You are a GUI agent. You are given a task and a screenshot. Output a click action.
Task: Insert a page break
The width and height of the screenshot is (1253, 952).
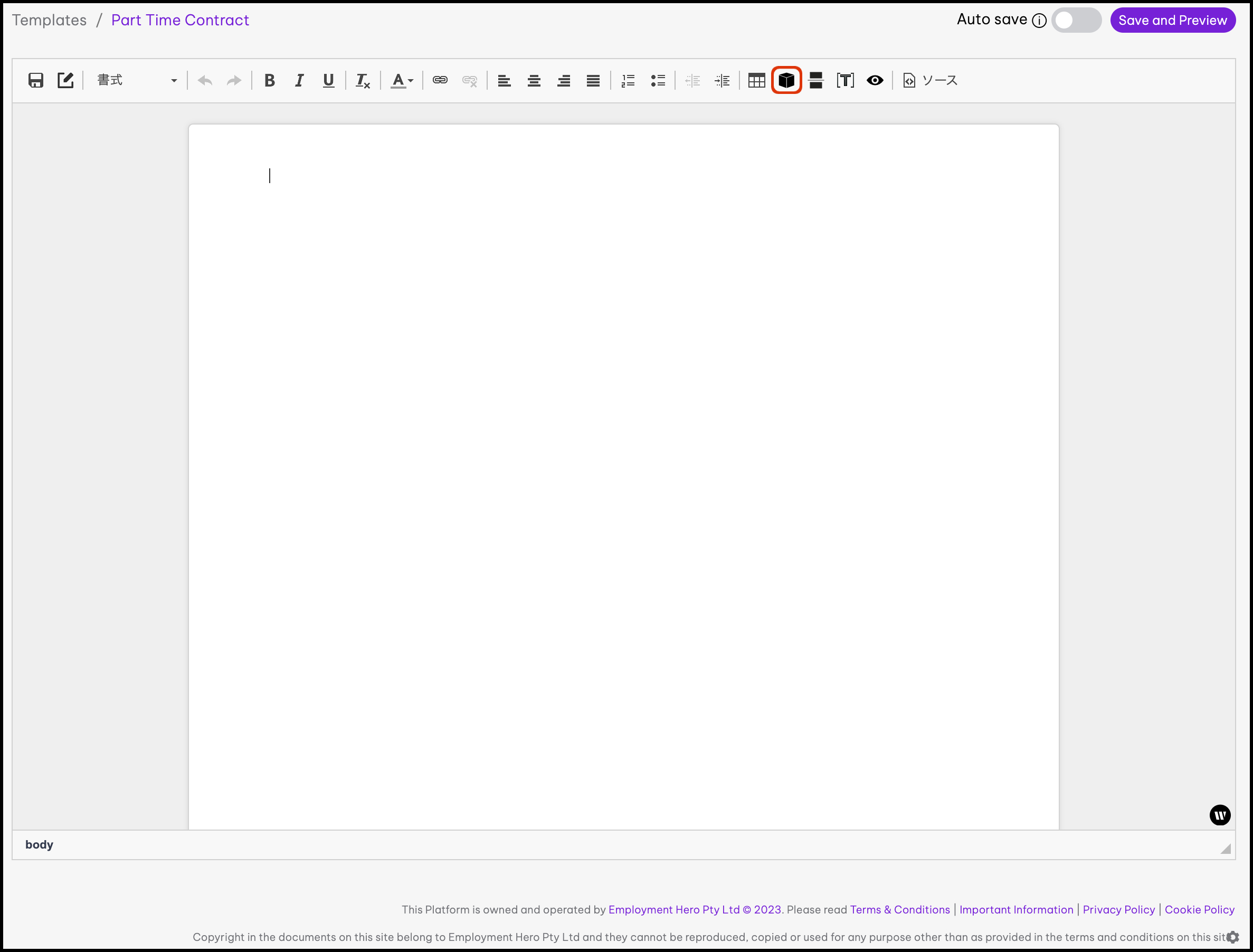click(x=815, y=80)
